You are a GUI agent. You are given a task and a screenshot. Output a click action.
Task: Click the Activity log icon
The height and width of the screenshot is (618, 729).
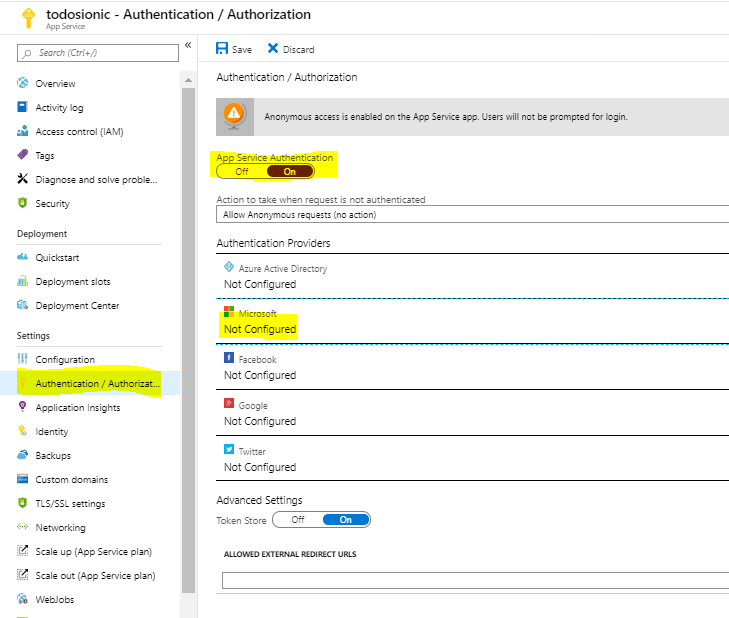click(x=22, y=107)
